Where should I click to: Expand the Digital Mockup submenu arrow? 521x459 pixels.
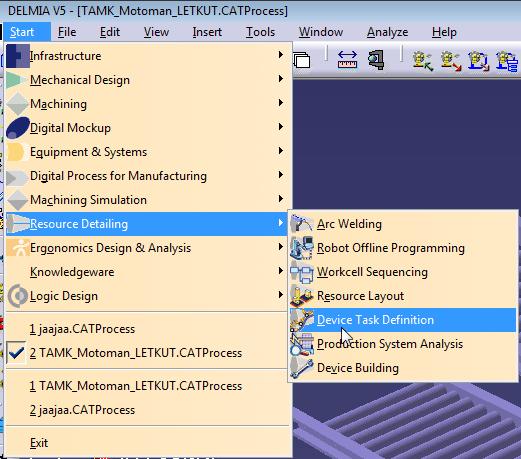click(x=281, y=127)
